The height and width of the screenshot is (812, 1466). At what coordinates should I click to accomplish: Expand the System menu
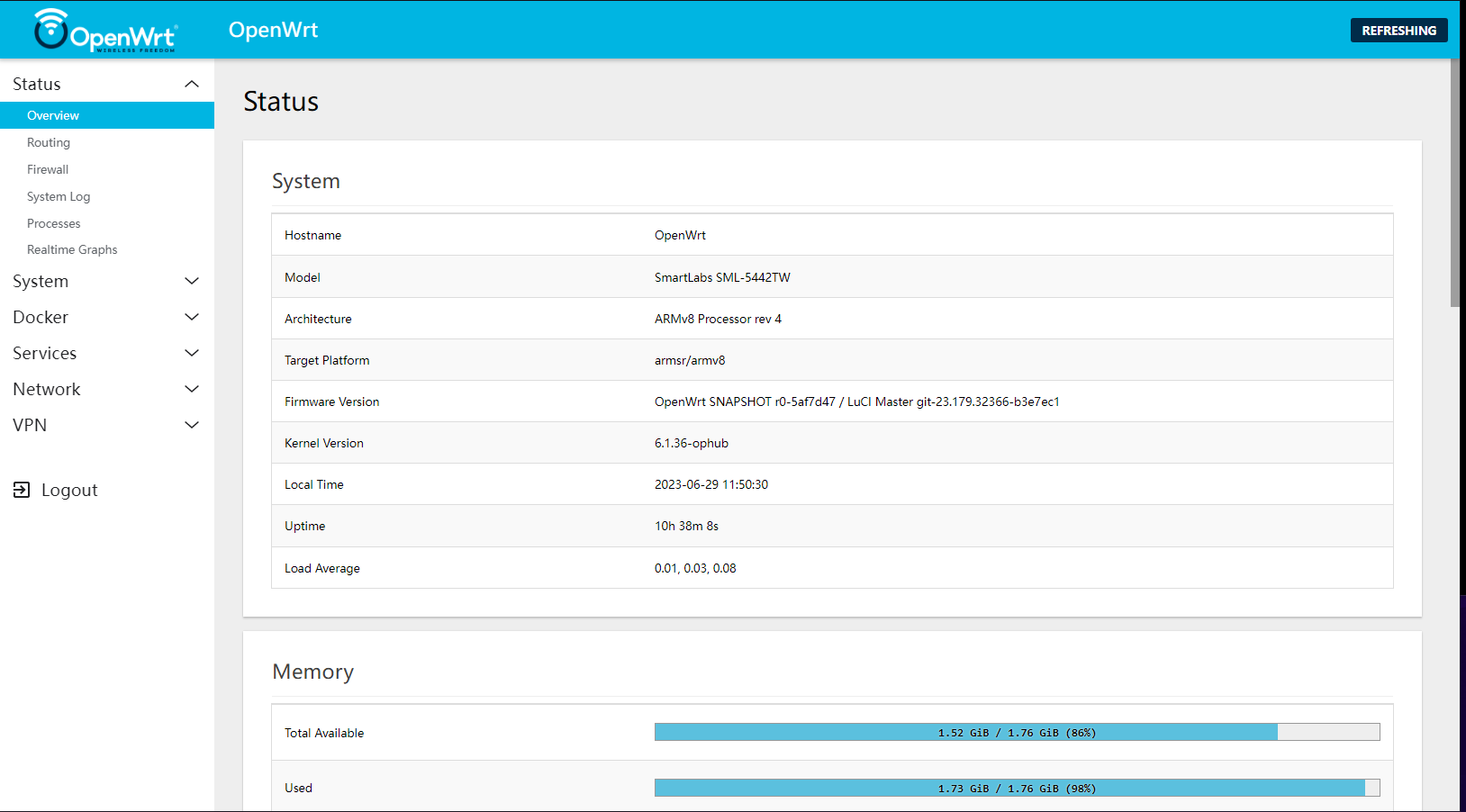[192, 281]
